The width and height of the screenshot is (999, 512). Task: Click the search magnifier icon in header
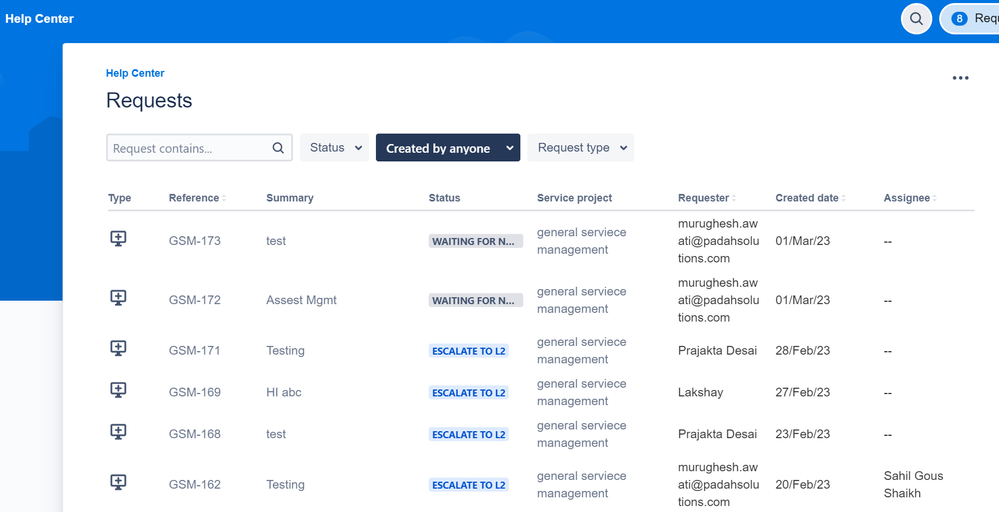click(x=916, y=18)
